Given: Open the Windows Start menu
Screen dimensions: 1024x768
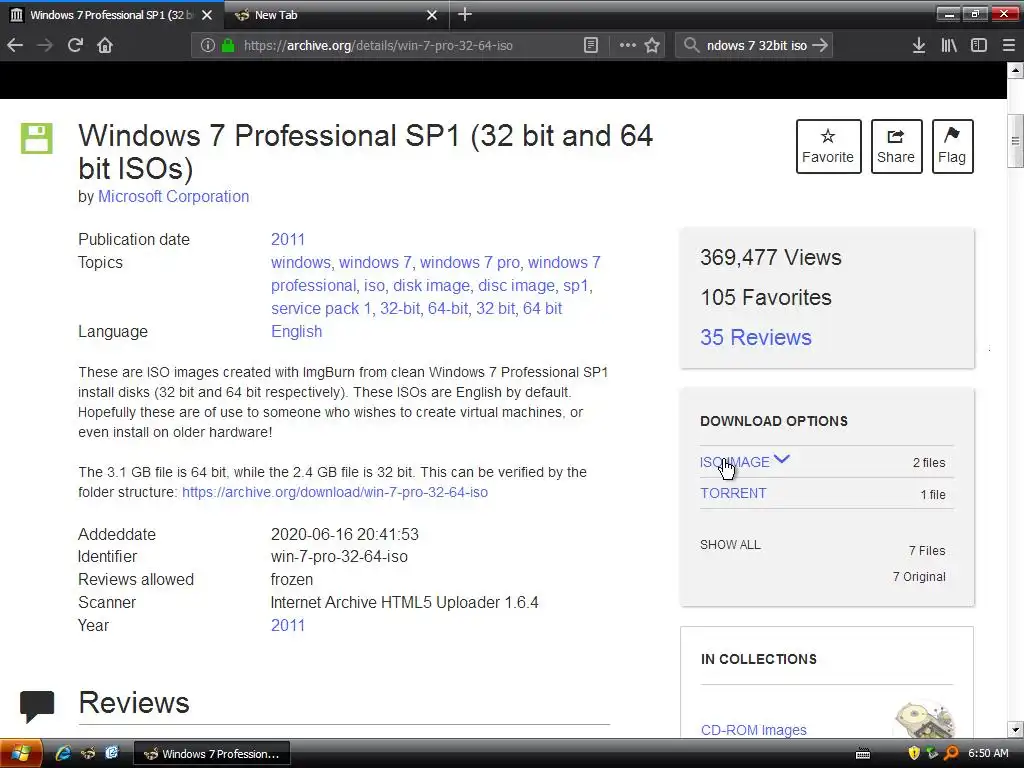Looking at the screenshot, I should pos(21,754).
